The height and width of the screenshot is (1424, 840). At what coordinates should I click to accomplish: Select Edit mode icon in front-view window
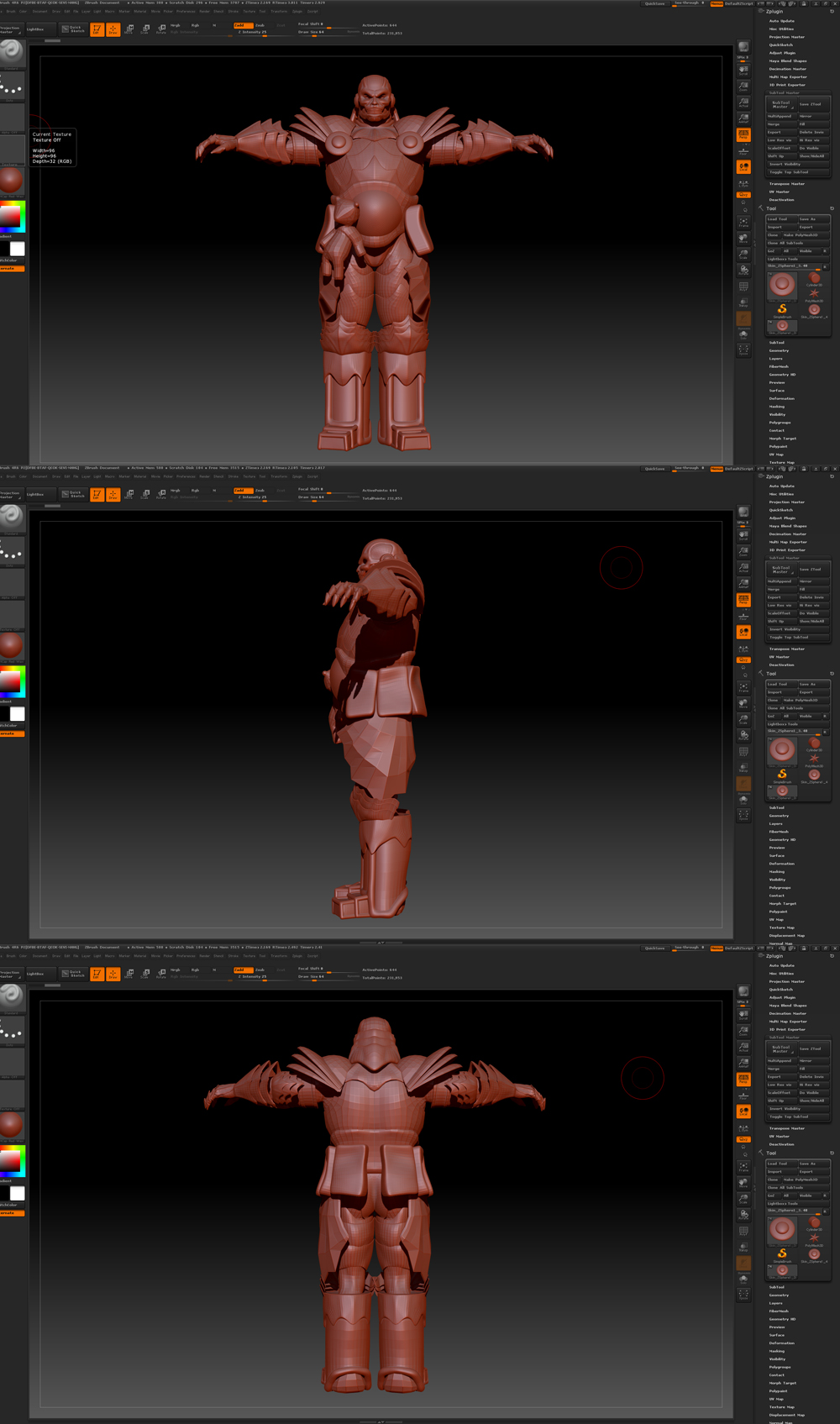pyautogui.click(x=97, y=29)
